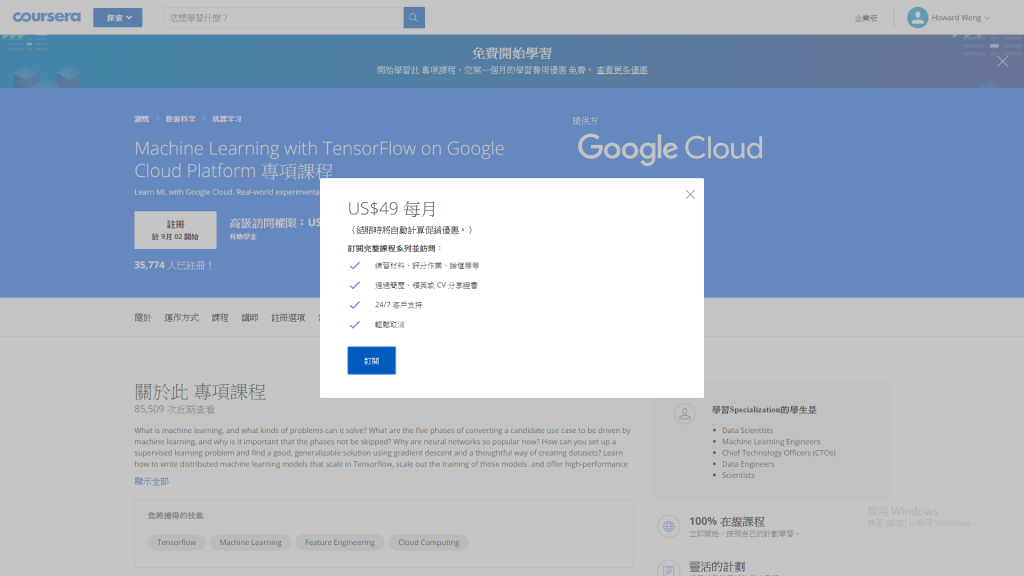Switch to the 課程 tab

(220, 317)
